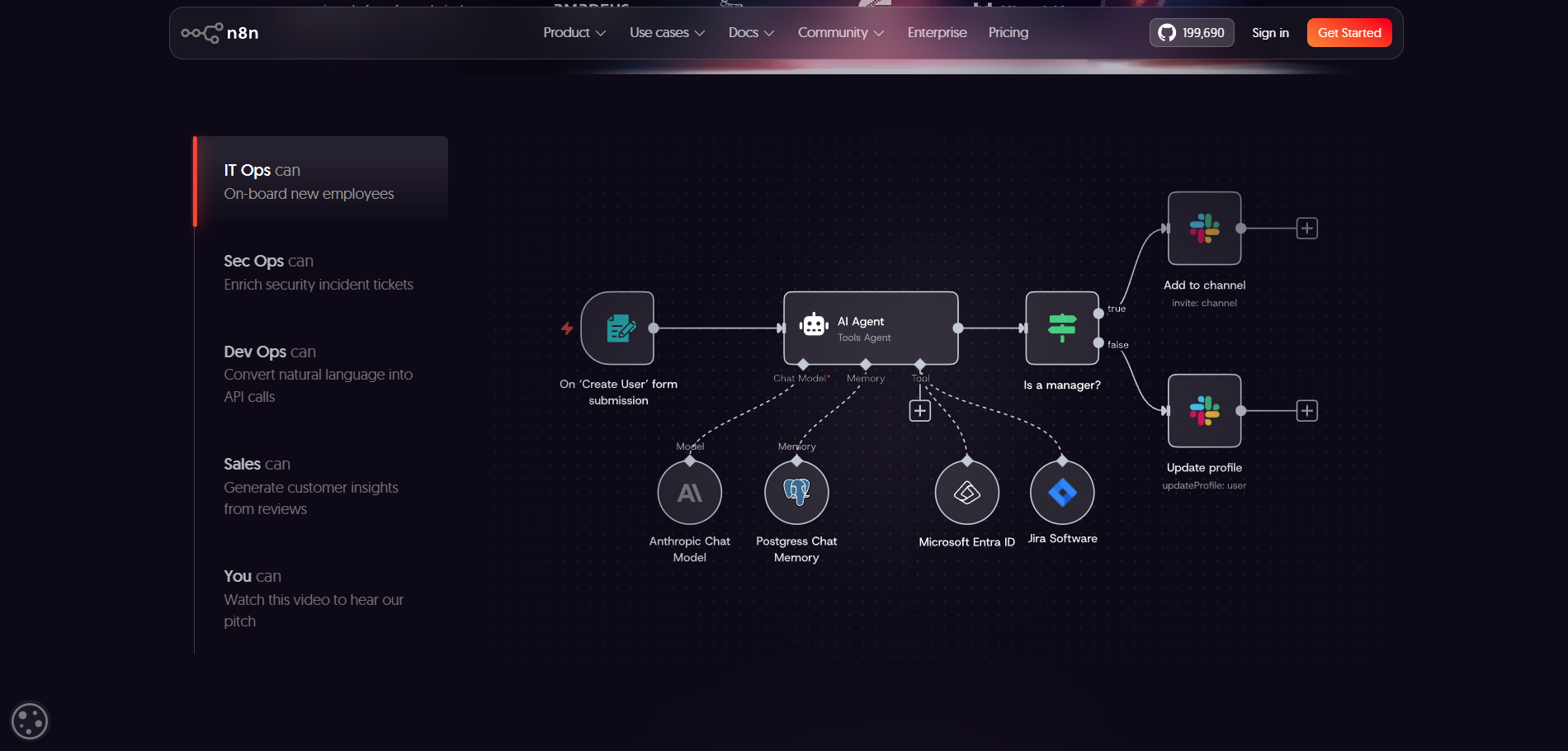Click the Chat Model connector on AI Agent
1568x751 pixels.
(x=803, y=364)
